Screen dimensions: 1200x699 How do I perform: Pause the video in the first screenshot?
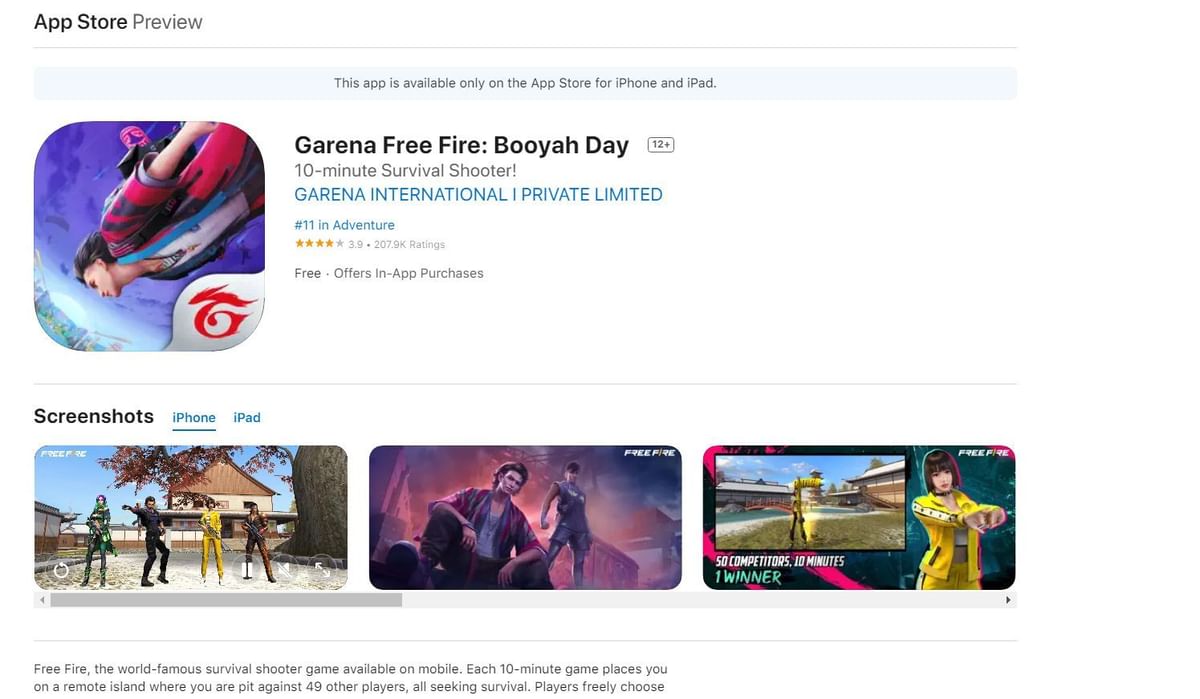pos(246,570)
